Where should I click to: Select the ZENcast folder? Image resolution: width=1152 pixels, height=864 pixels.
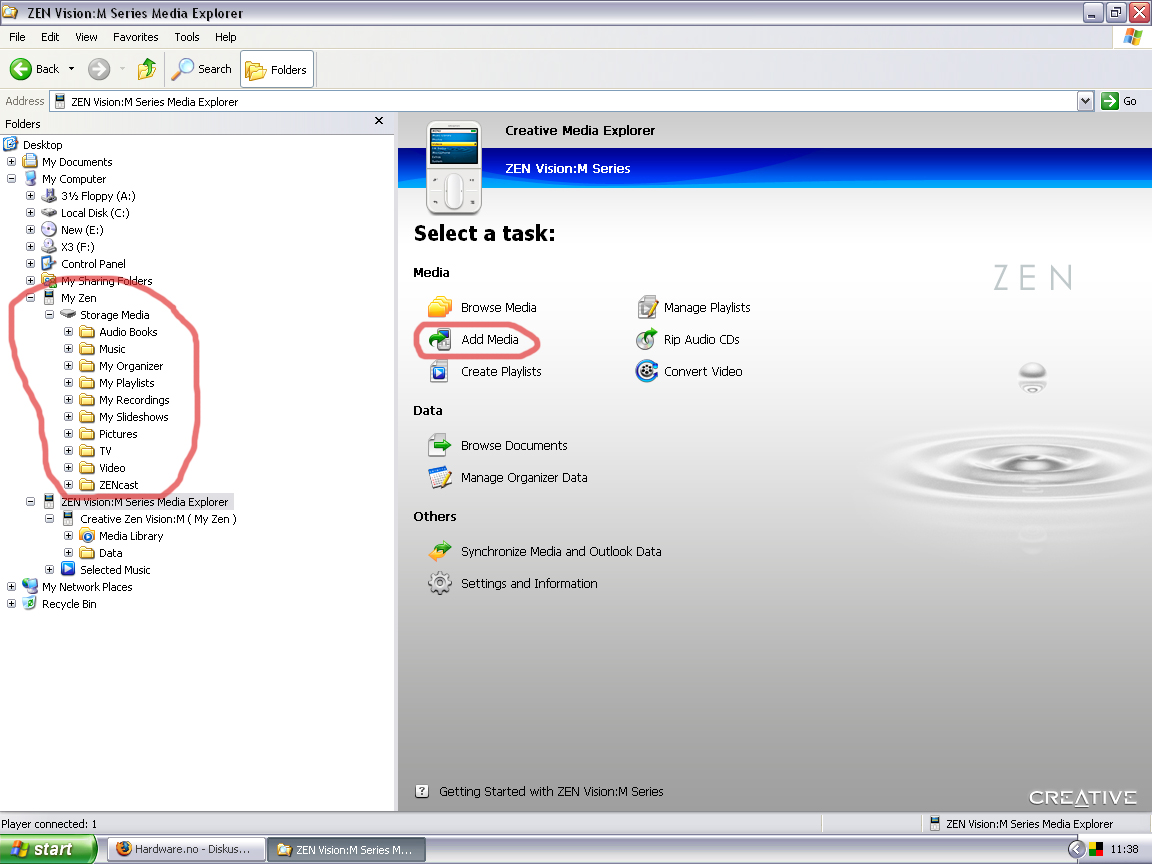[118, 485]
